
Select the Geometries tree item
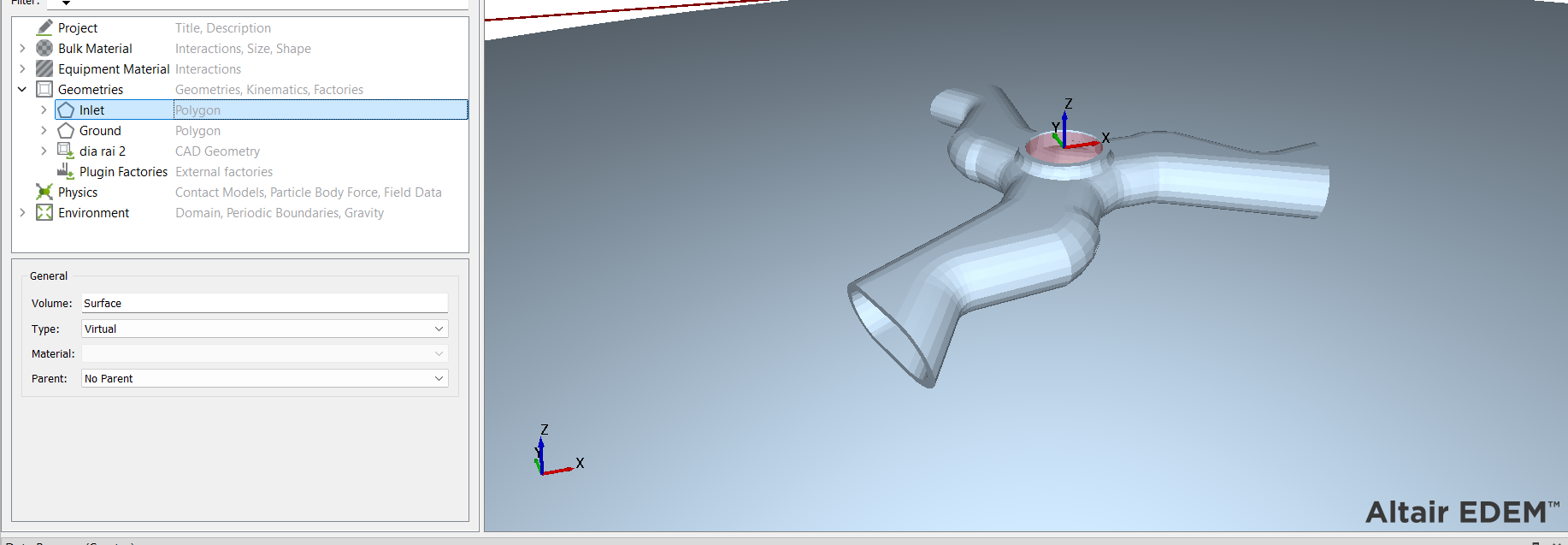click(91, 89)
